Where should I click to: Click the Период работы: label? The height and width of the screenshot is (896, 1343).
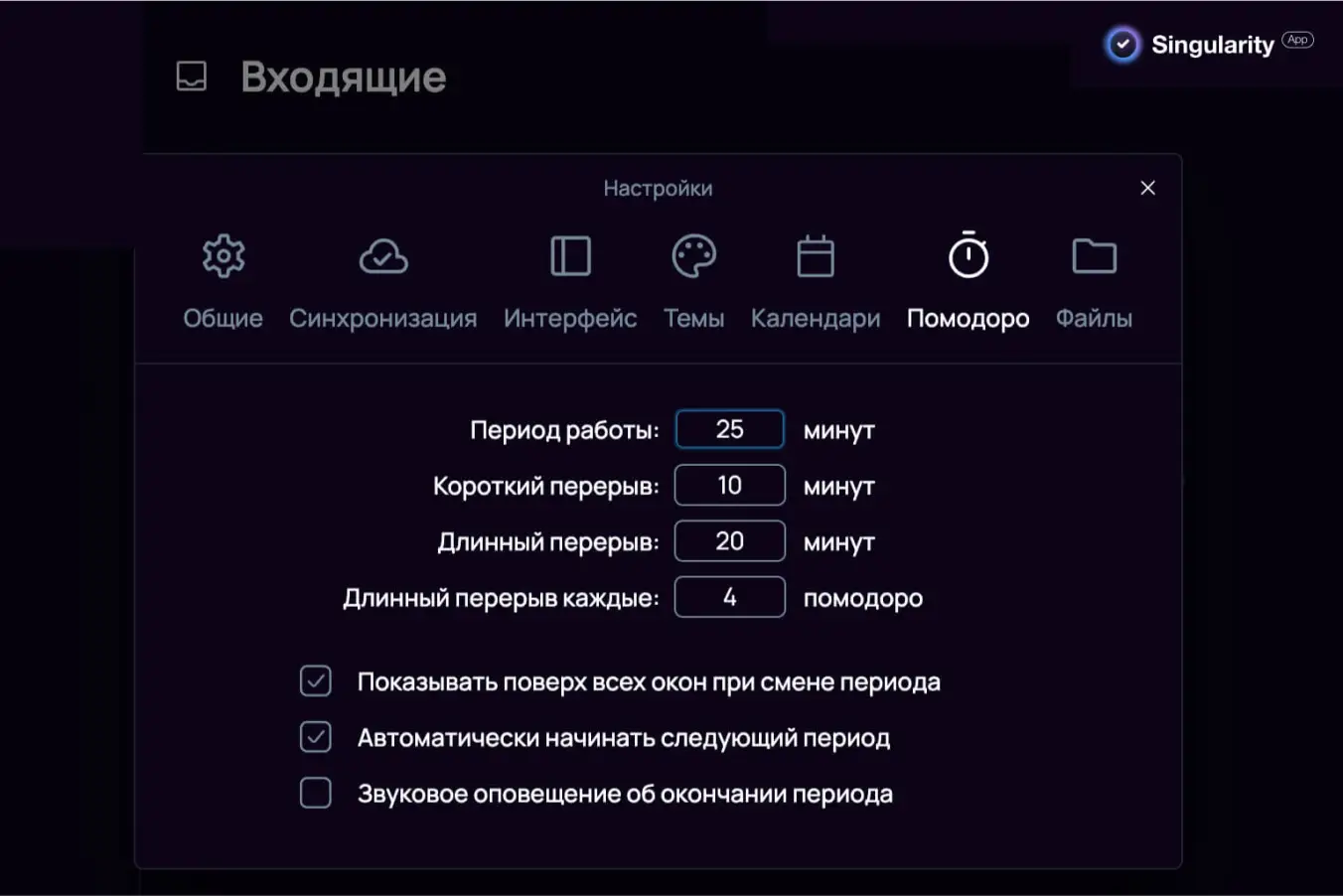tap(564, 430)
